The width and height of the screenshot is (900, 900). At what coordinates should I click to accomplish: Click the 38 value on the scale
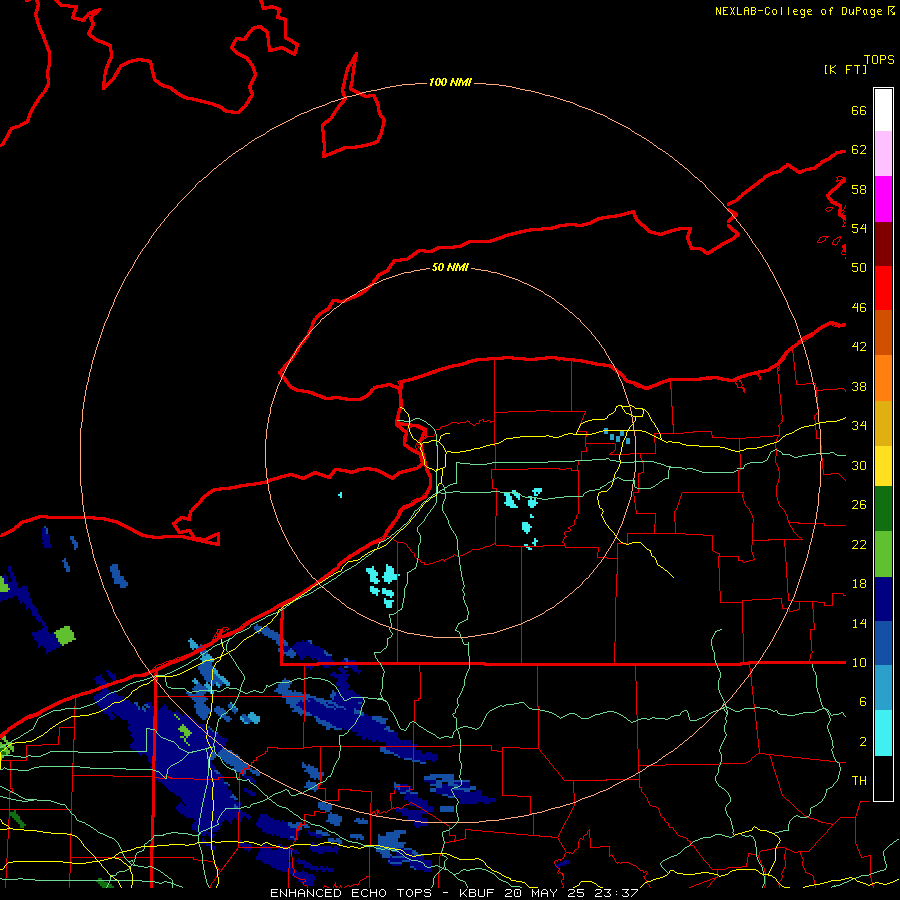(859, 386)
